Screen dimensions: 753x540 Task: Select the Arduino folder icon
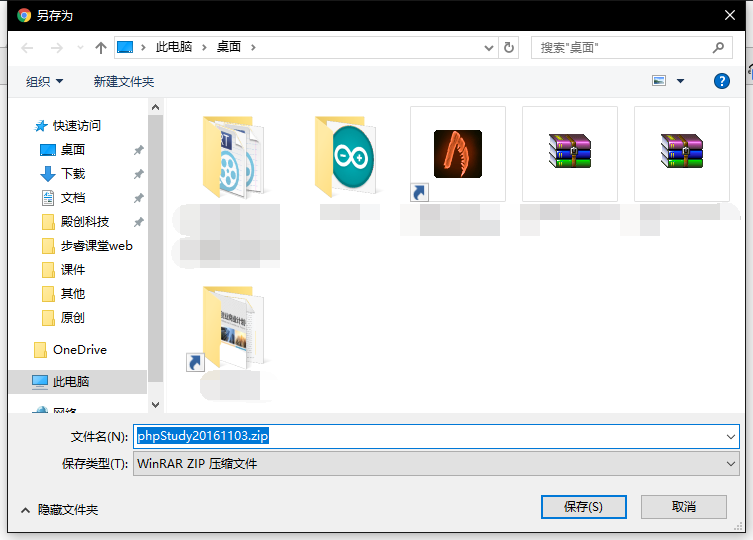click(346, 156)
